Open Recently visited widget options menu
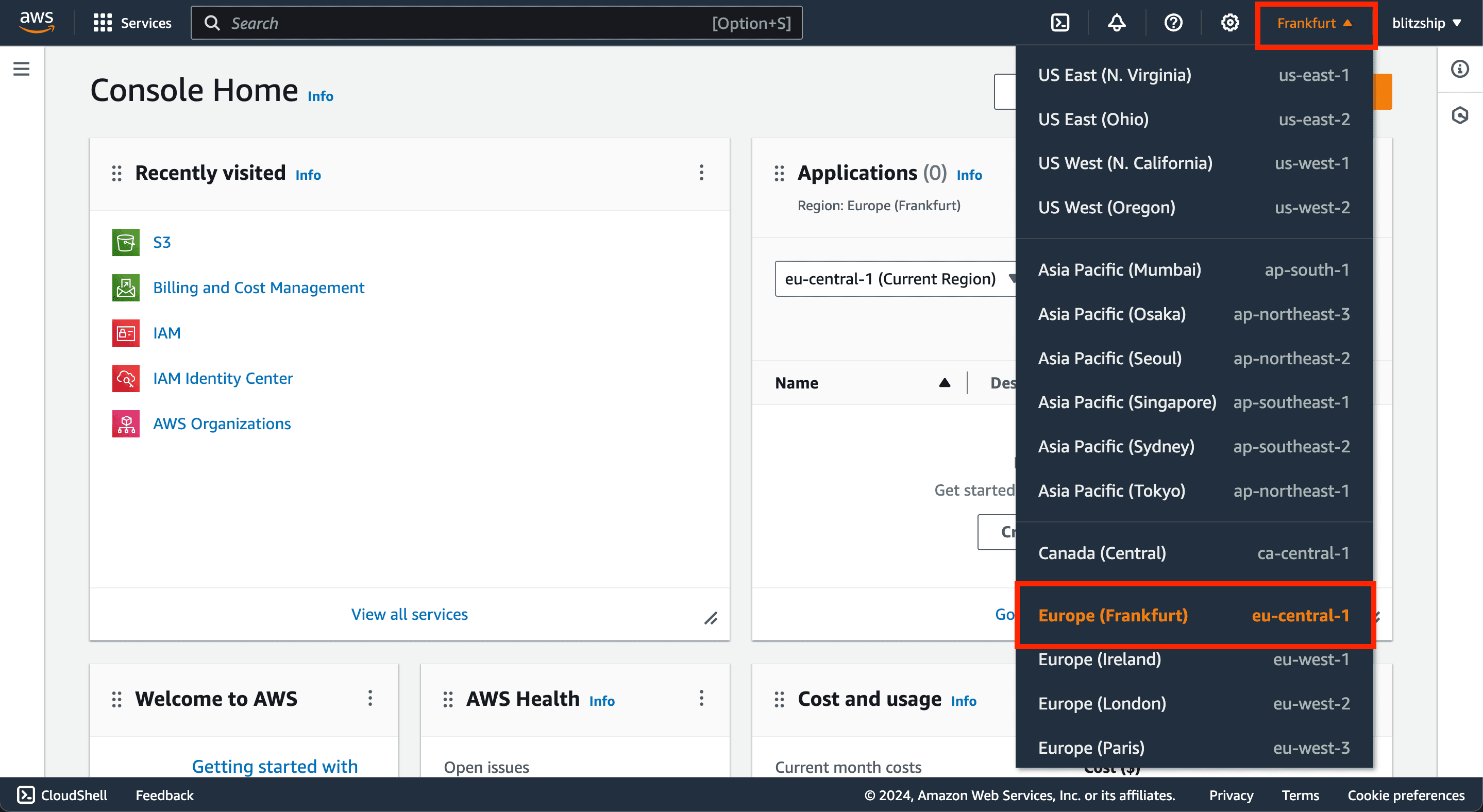This screenshot has height=812, width=1483. [x=701, y=173]
